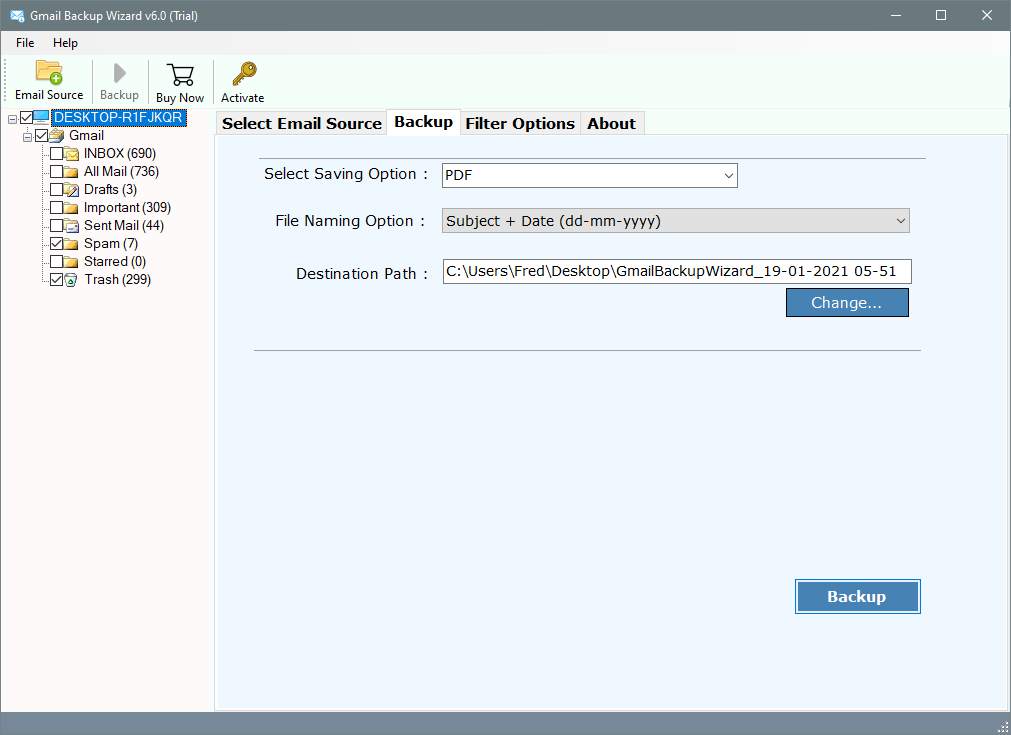This screenshot has height=735, width=1011.
Task: Click the large blue Backup button
Action: tap(858, 596)
